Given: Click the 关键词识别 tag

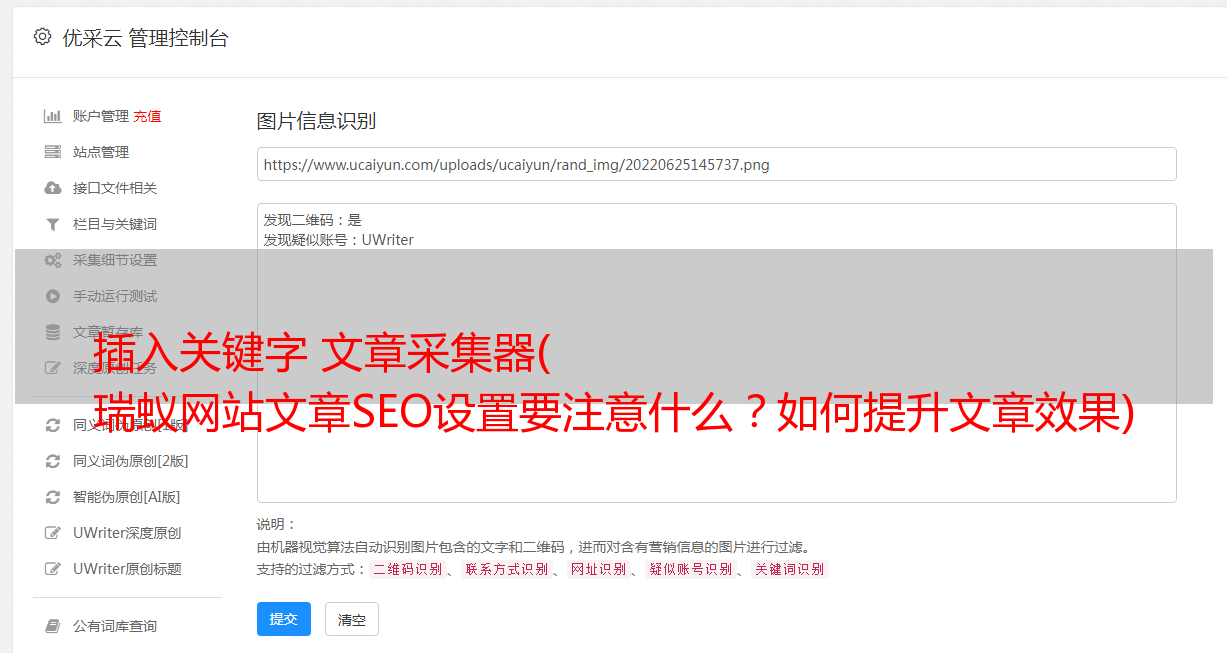Looking at the screenshot, I should click(790, 569).
